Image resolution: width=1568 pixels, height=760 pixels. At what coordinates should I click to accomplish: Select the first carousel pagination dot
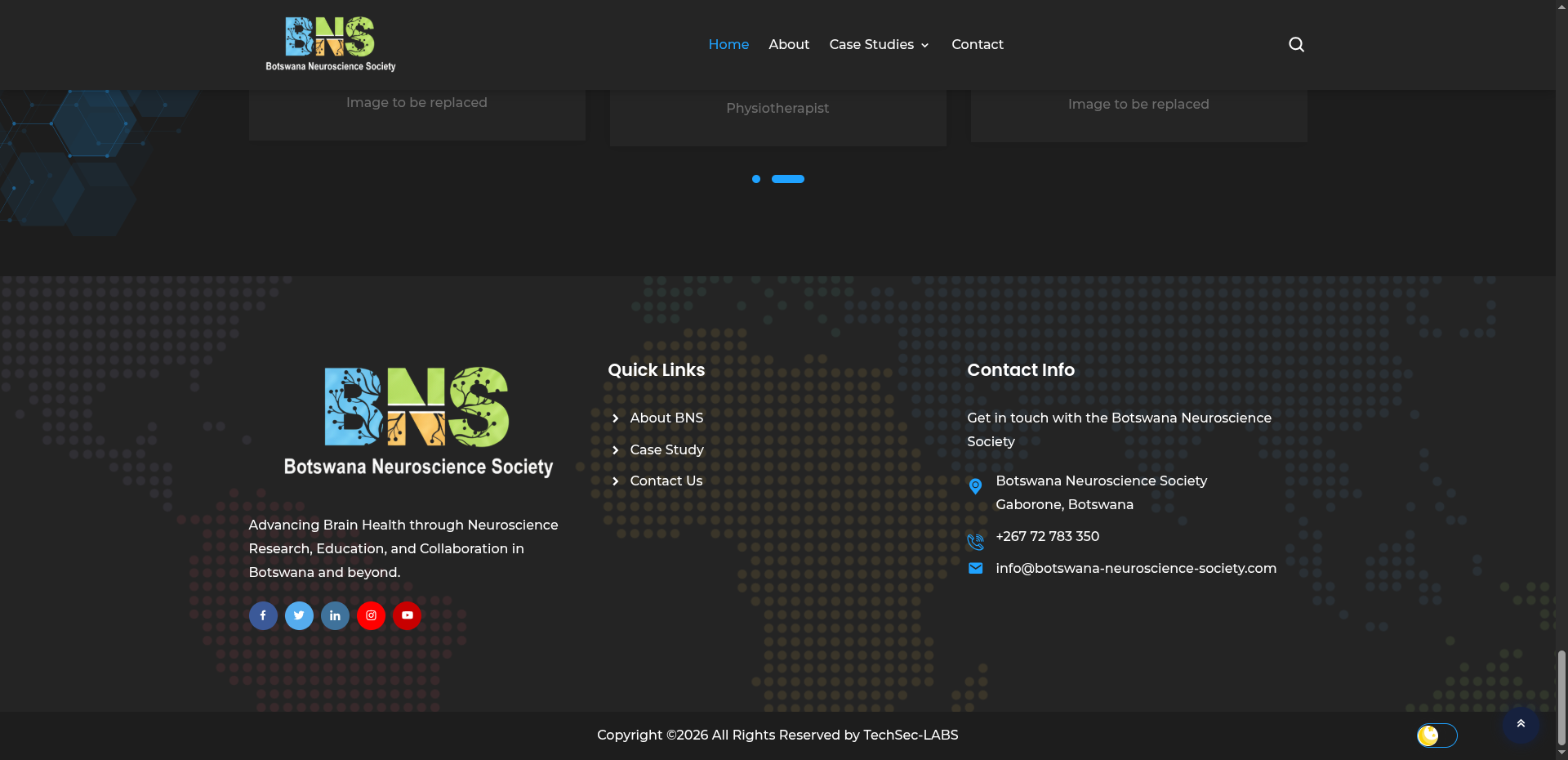[x=756, y=179]
